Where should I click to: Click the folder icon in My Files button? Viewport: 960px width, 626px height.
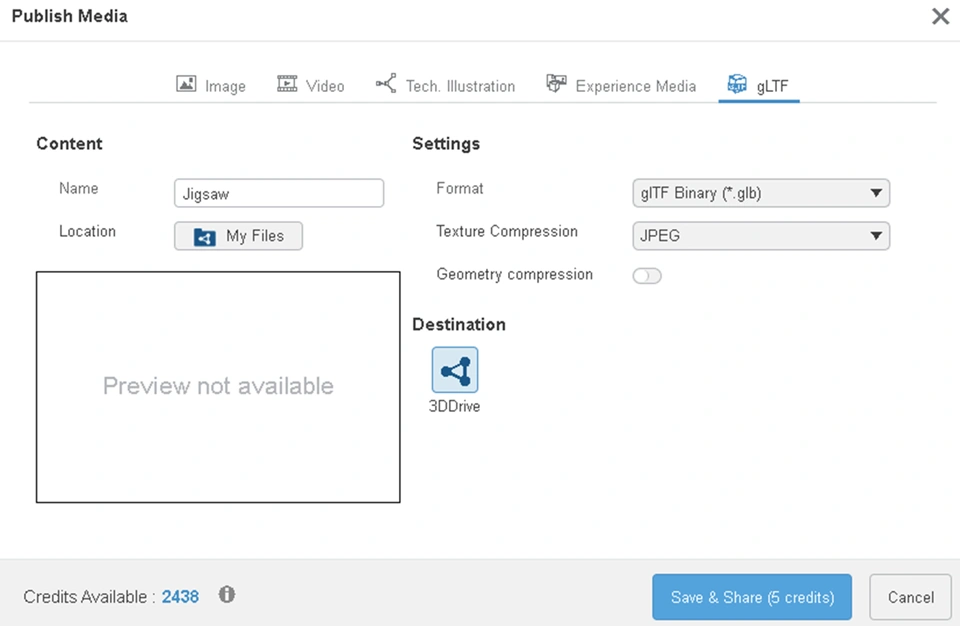point(205,237)
